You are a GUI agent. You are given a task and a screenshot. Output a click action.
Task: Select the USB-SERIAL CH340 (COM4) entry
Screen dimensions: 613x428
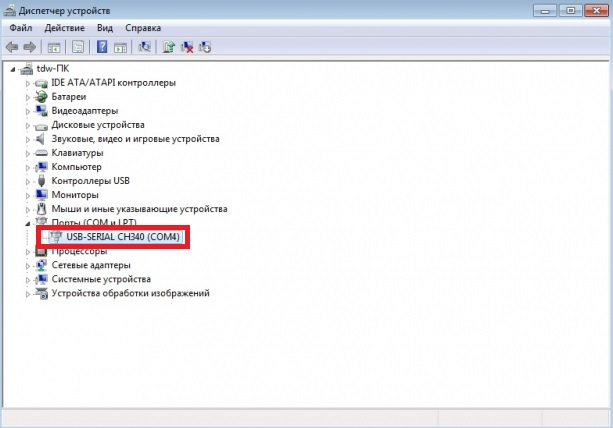pos(123,236)
